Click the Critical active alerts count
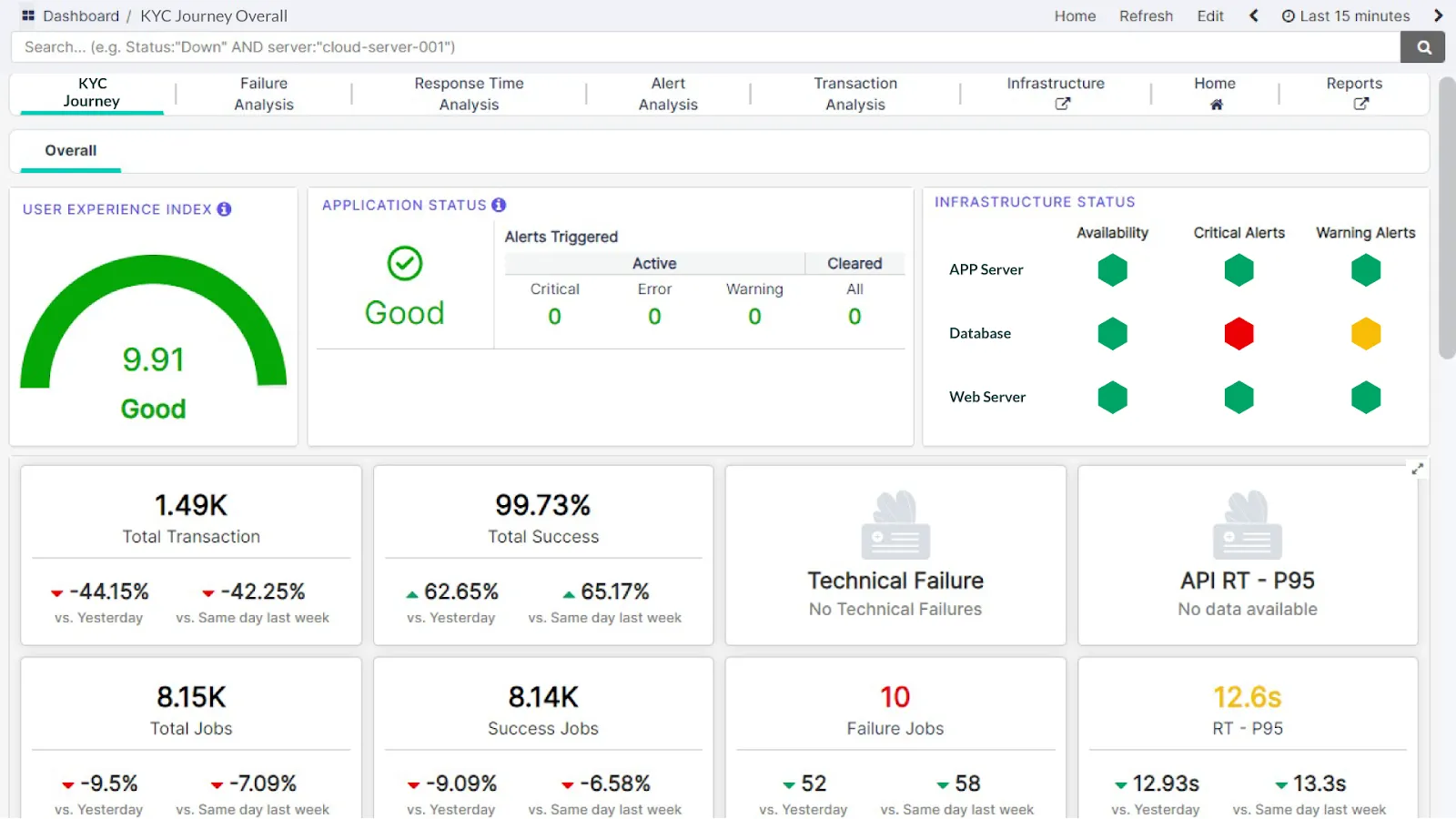 point(554,317)
